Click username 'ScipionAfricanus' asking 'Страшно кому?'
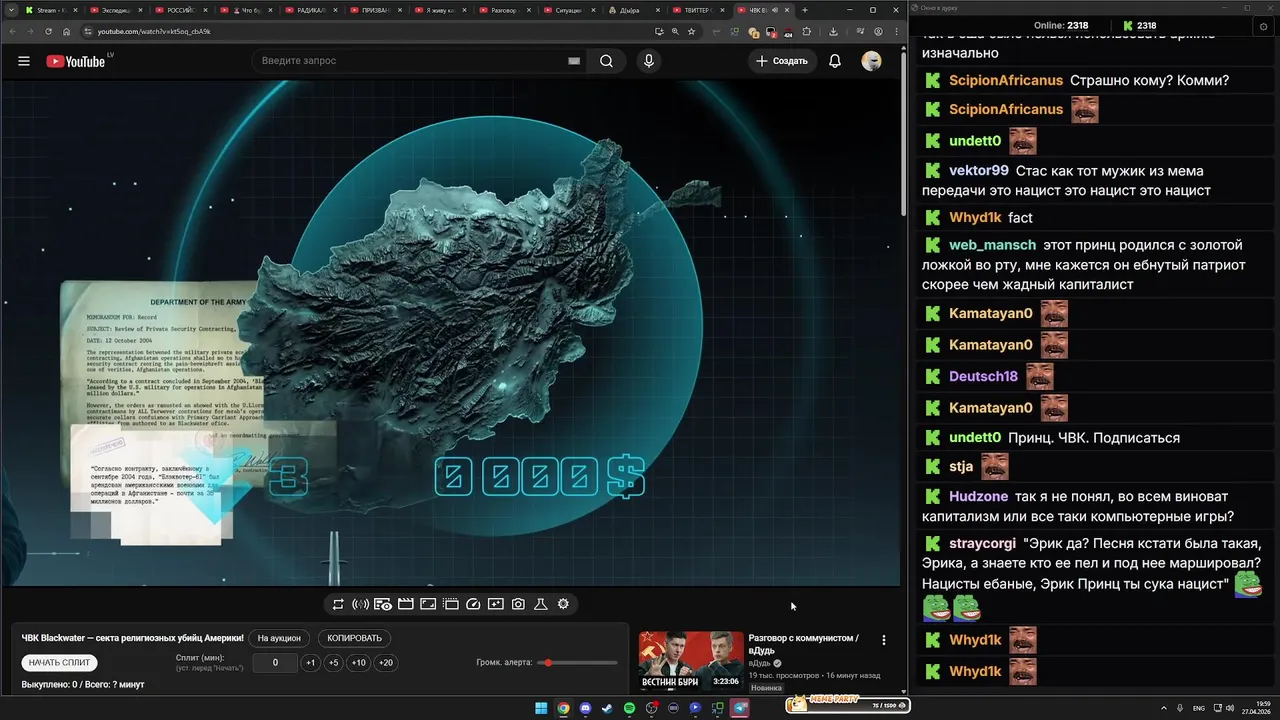The width and height of the screenshot is (1280, 720). (1006, 80)
